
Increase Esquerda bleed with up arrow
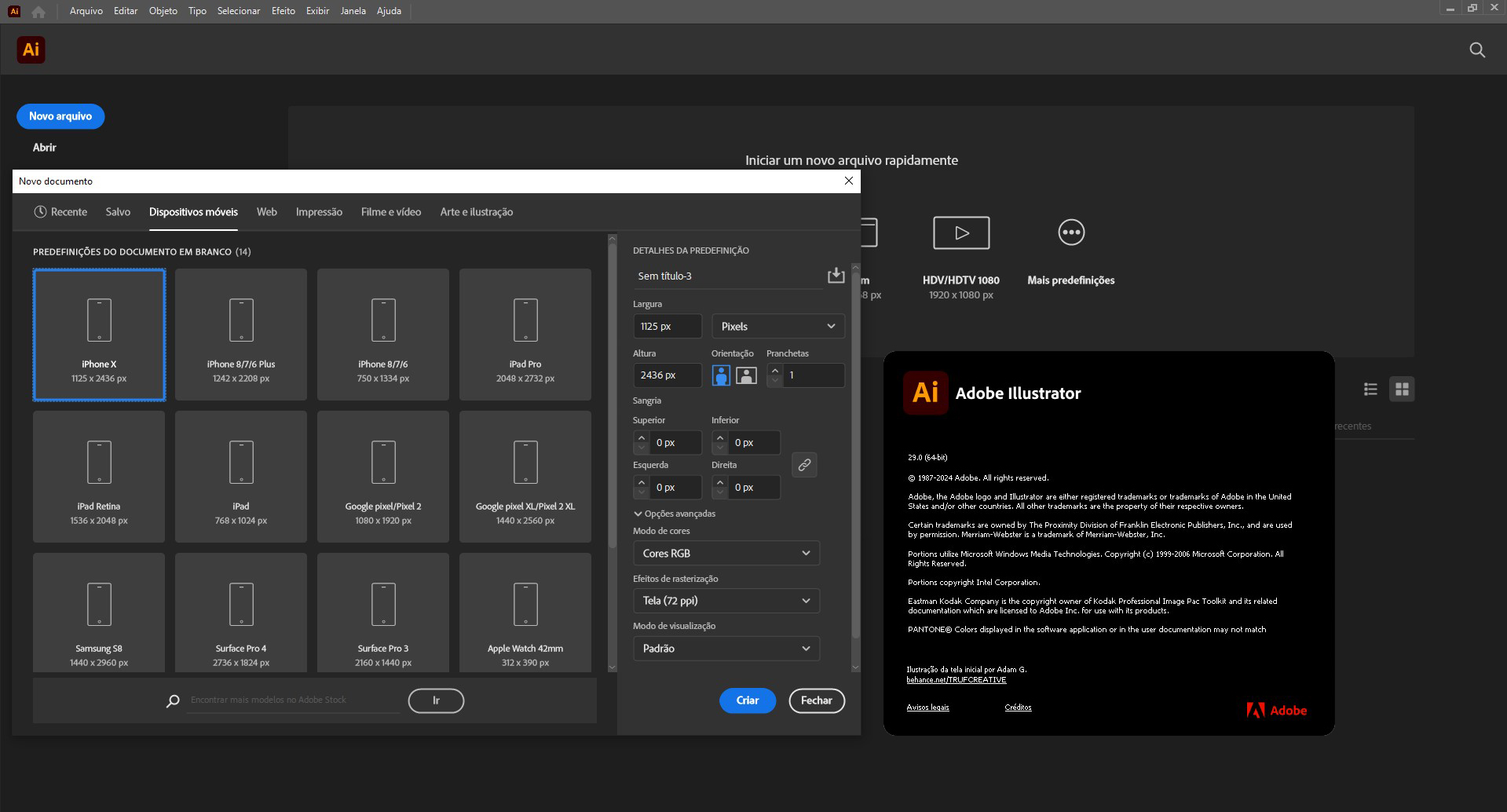tap(642, 482)
